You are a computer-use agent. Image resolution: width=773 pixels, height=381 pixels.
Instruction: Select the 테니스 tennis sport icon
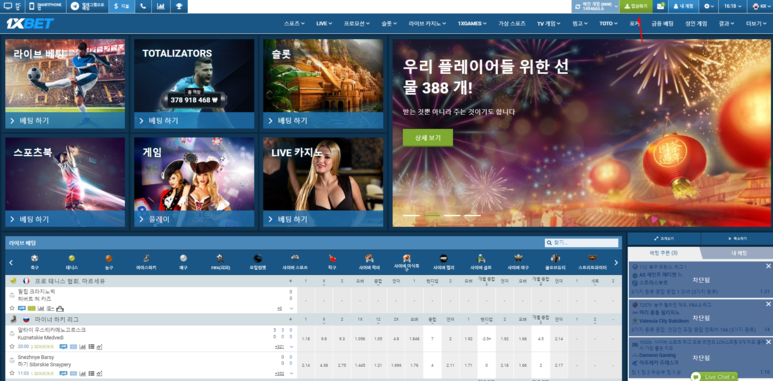pyautogui.click(x=71, y=262)
